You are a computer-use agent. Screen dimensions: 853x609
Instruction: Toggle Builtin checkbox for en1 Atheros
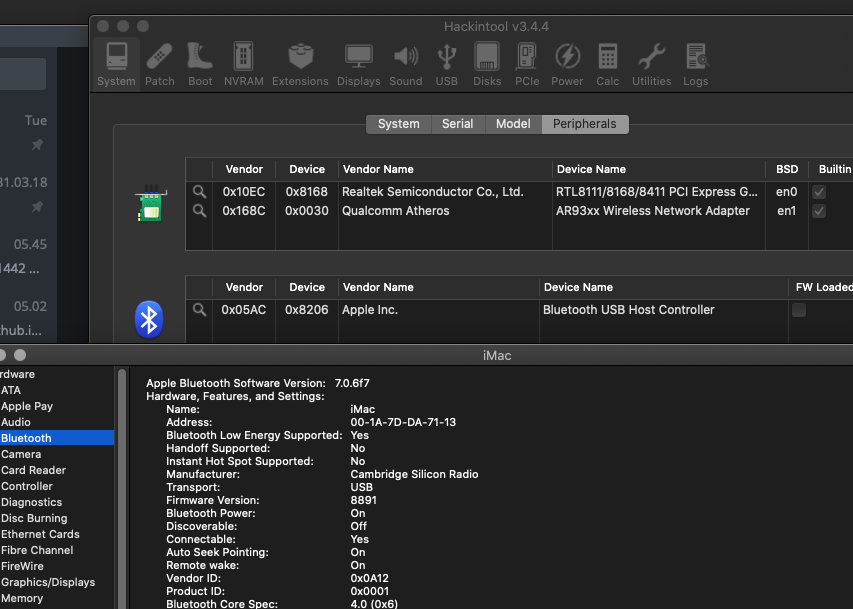[819, 211]
